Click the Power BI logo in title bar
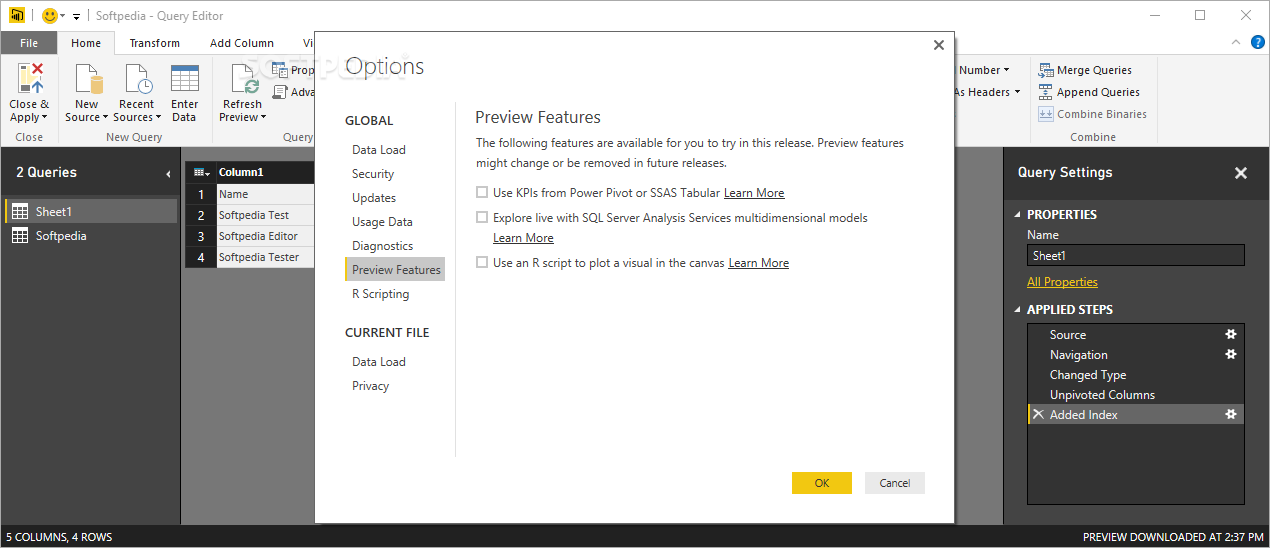The image size is (1270, 548). [16, 15]
